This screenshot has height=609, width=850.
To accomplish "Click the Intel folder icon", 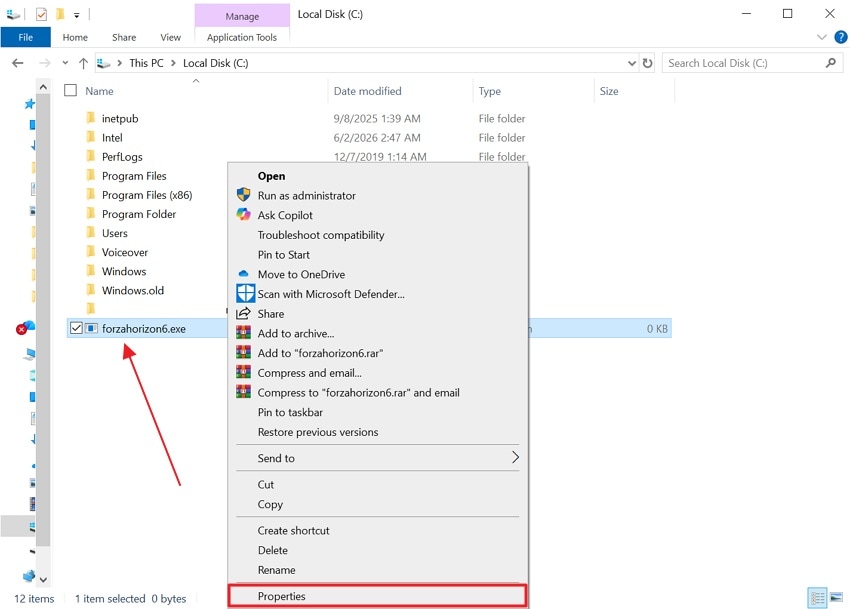I will click(91, 137).
